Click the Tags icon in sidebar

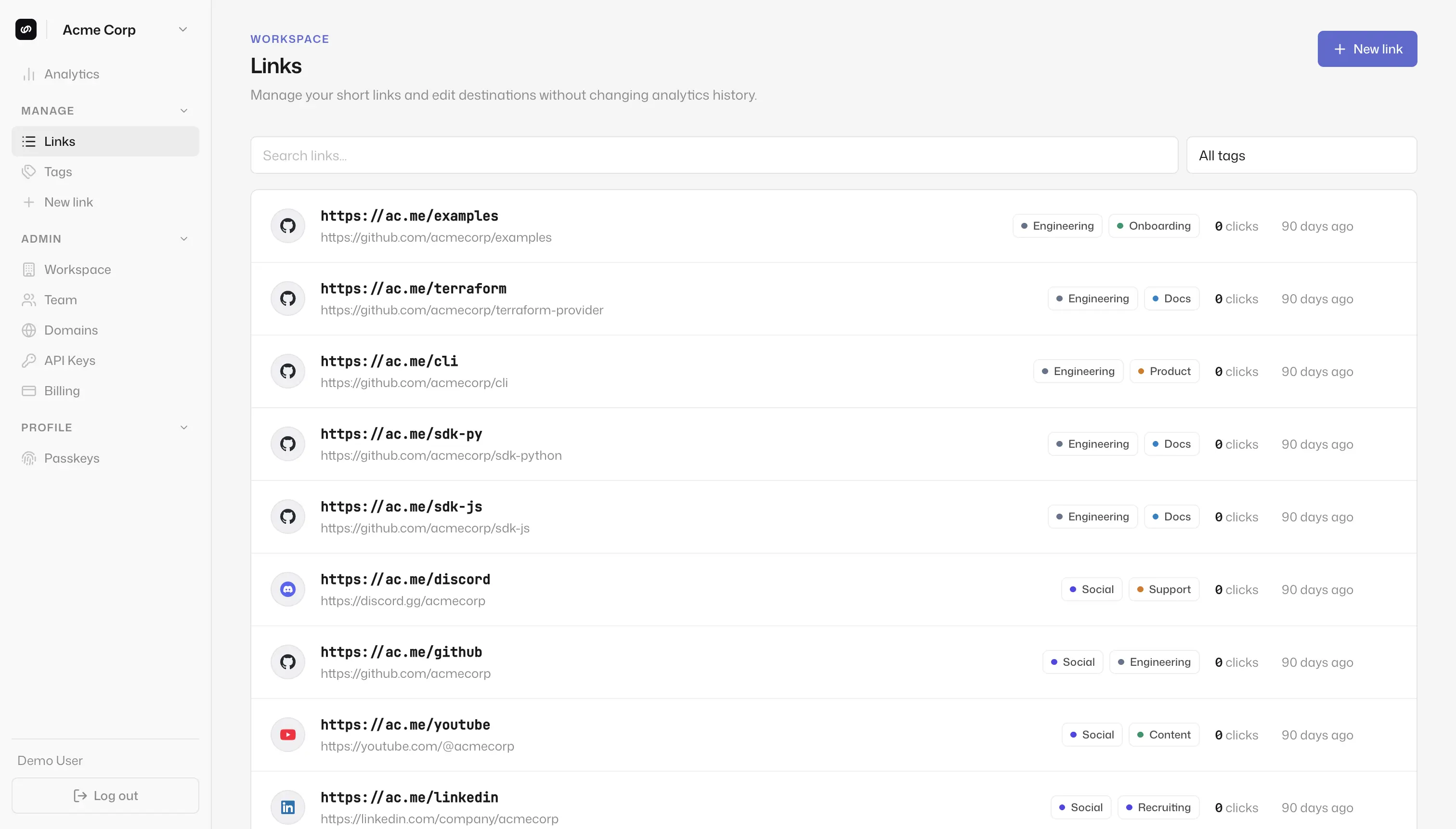coord(28,172)
